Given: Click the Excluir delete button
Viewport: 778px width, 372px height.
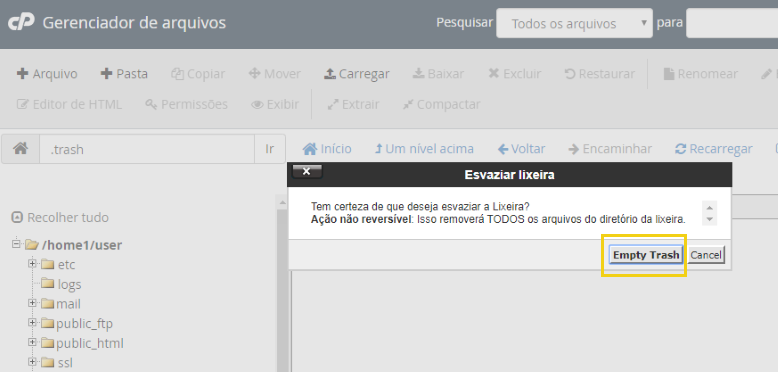Looking at the screenshot, I should coord(515,74).
